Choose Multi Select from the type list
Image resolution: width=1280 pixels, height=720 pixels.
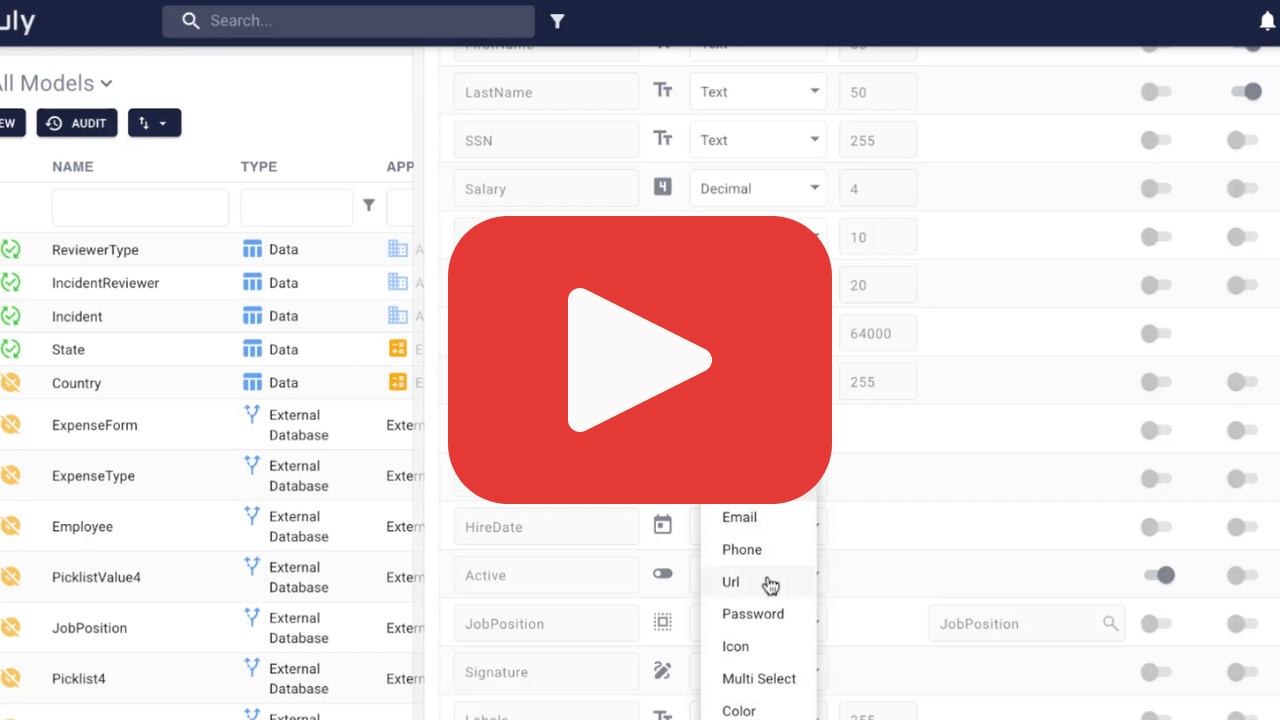(x=759, y=678)
